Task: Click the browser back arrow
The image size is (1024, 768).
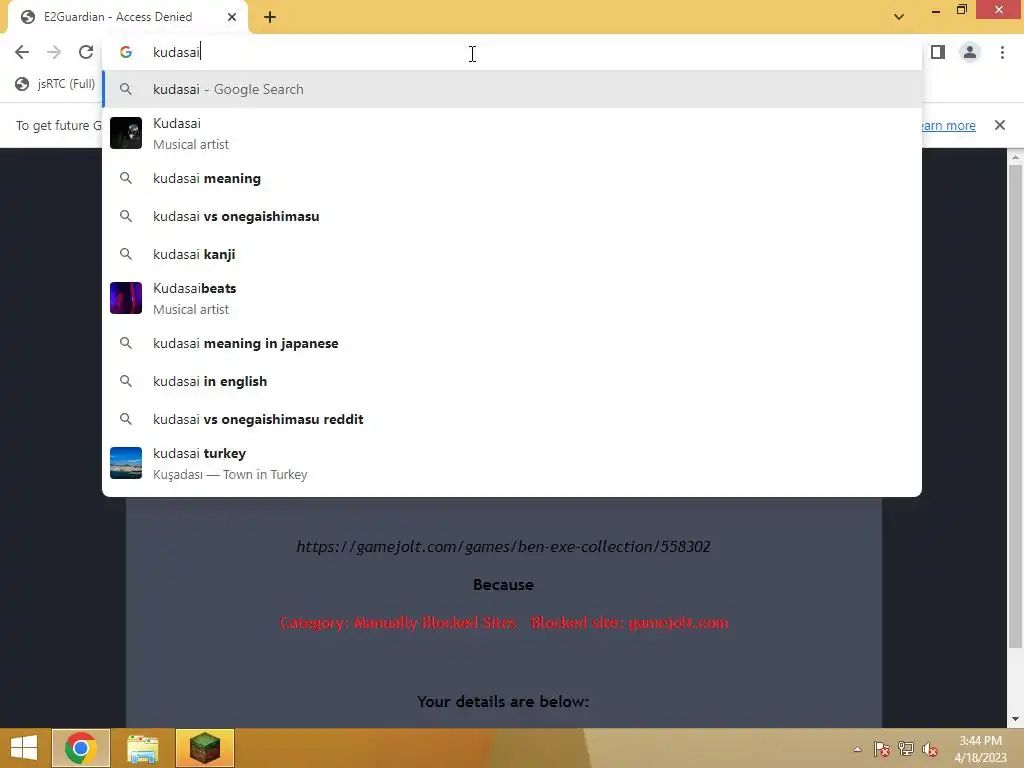Action: 22,52
